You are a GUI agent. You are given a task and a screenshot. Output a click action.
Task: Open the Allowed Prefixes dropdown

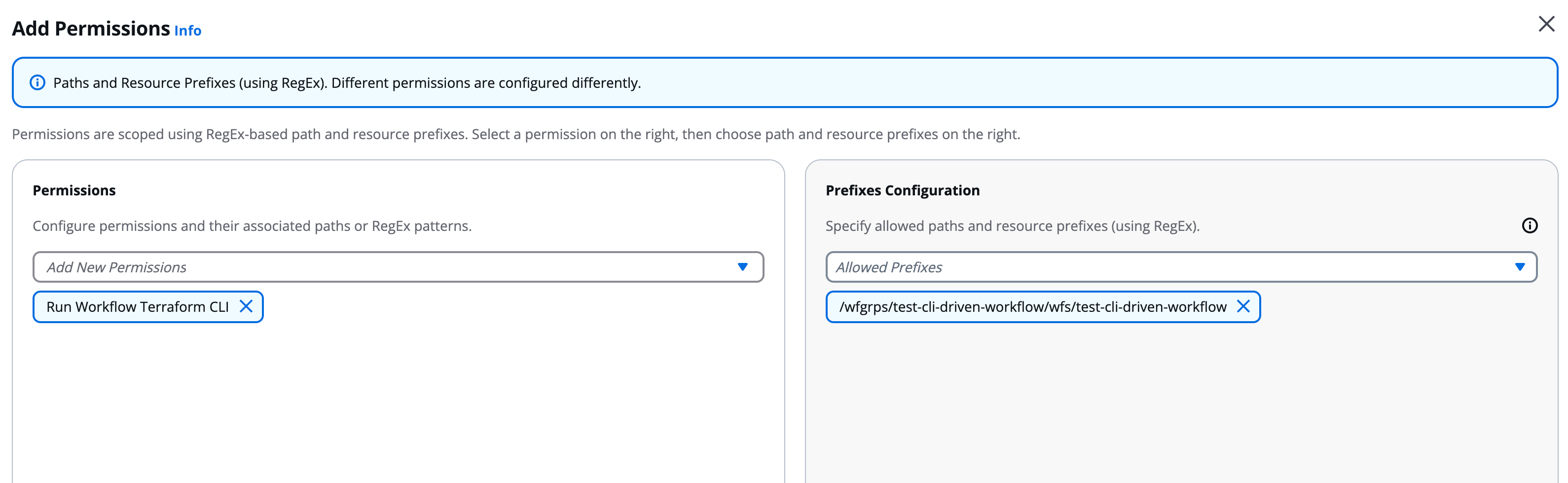tap(1522, 267)
